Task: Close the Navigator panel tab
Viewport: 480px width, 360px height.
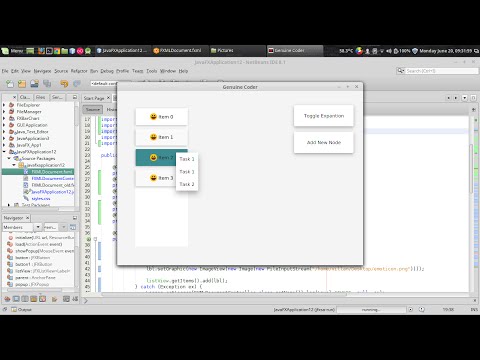Action: pos(27,218)
